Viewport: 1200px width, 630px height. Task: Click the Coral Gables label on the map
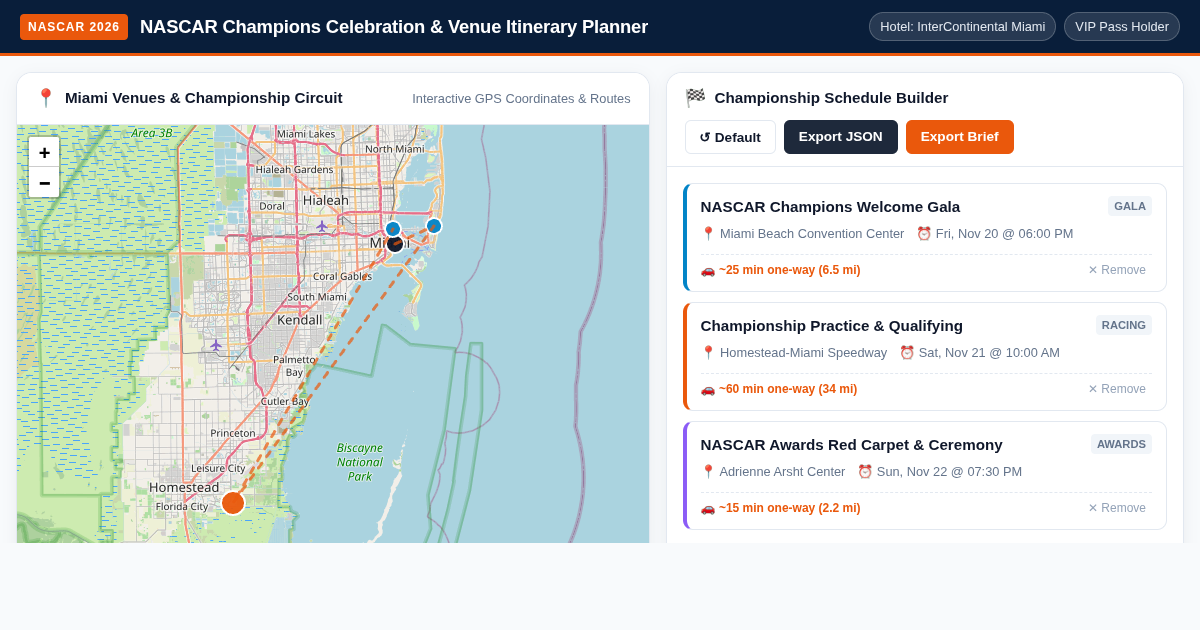pos(342,276)
